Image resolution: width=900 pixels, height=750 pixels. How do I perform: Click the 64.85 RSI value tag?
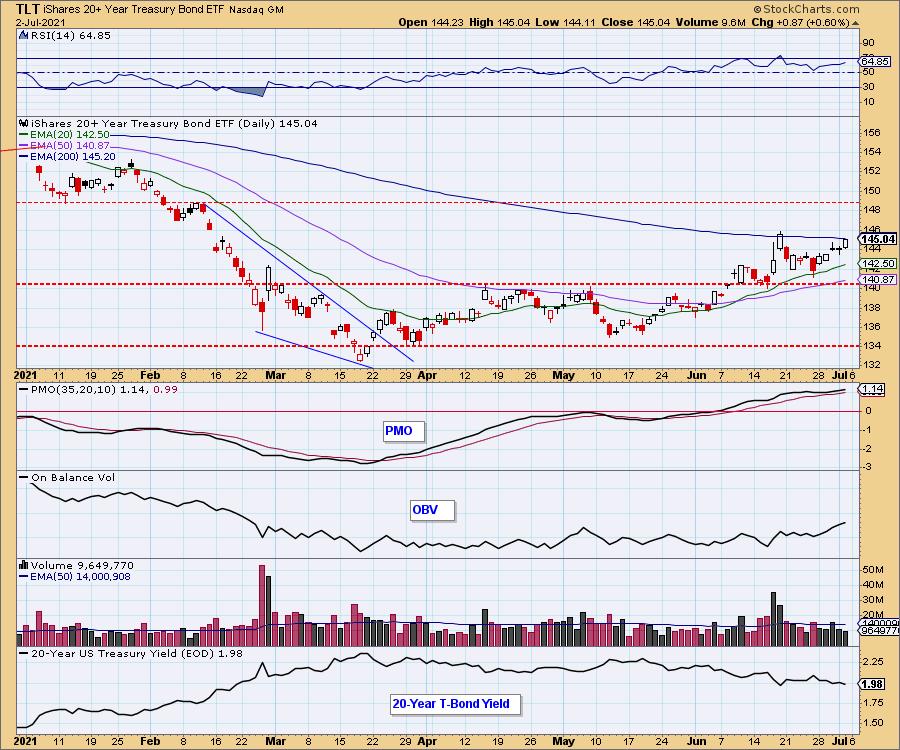click(x=876, y=61)
